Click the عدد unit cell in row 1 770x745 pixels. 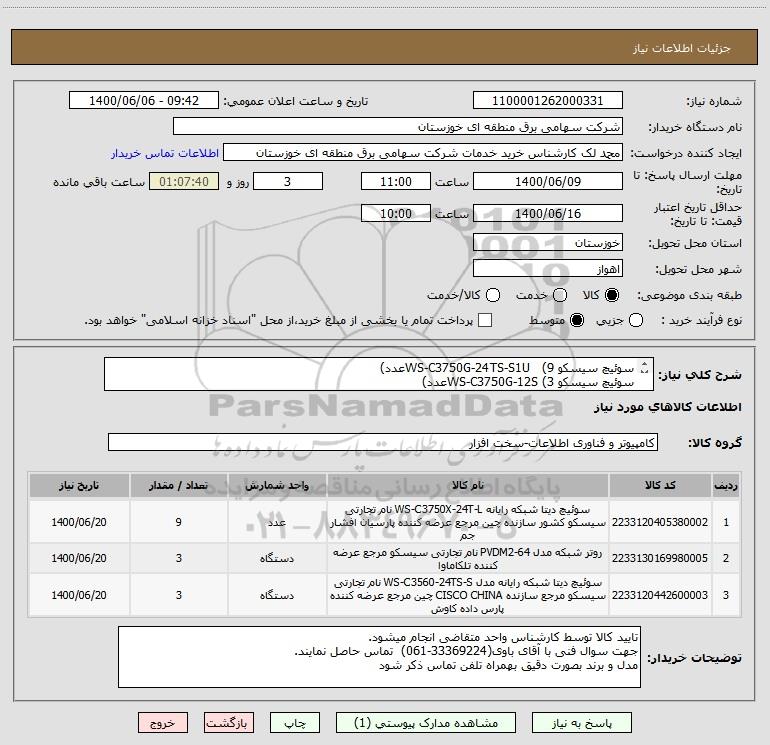coord(277,522)
